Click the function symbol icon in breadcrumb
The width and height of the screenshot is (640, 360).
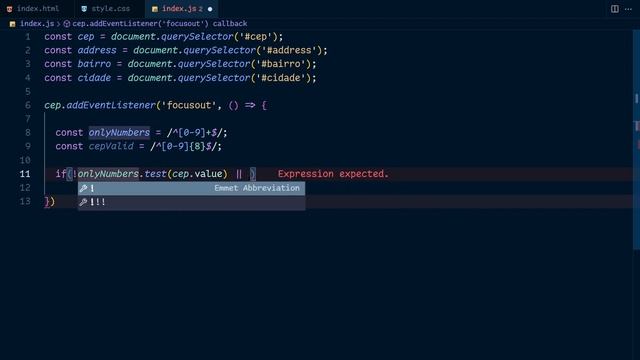coord(67,24)
